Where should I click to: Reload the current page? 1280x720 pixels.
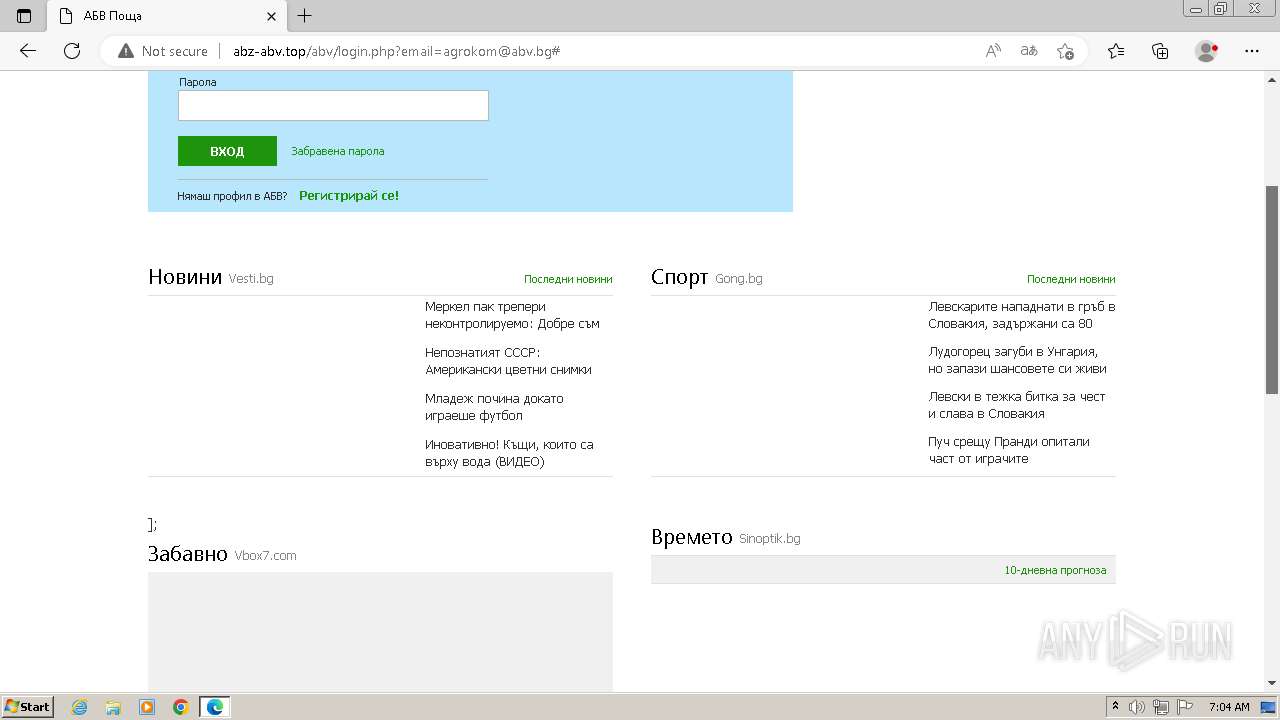point(72,51)
